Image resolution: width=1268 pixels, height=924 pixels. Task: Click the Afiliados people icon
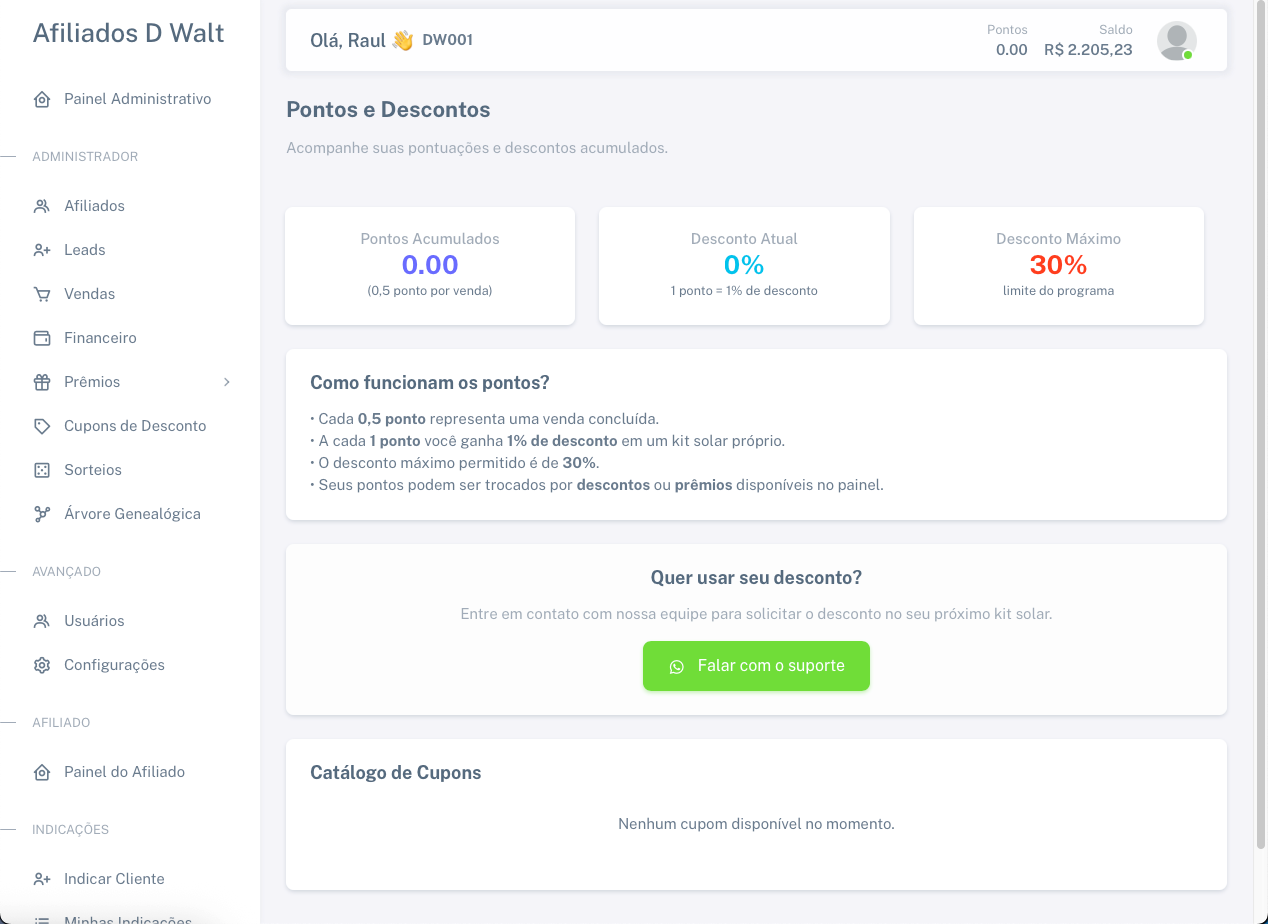42,206
